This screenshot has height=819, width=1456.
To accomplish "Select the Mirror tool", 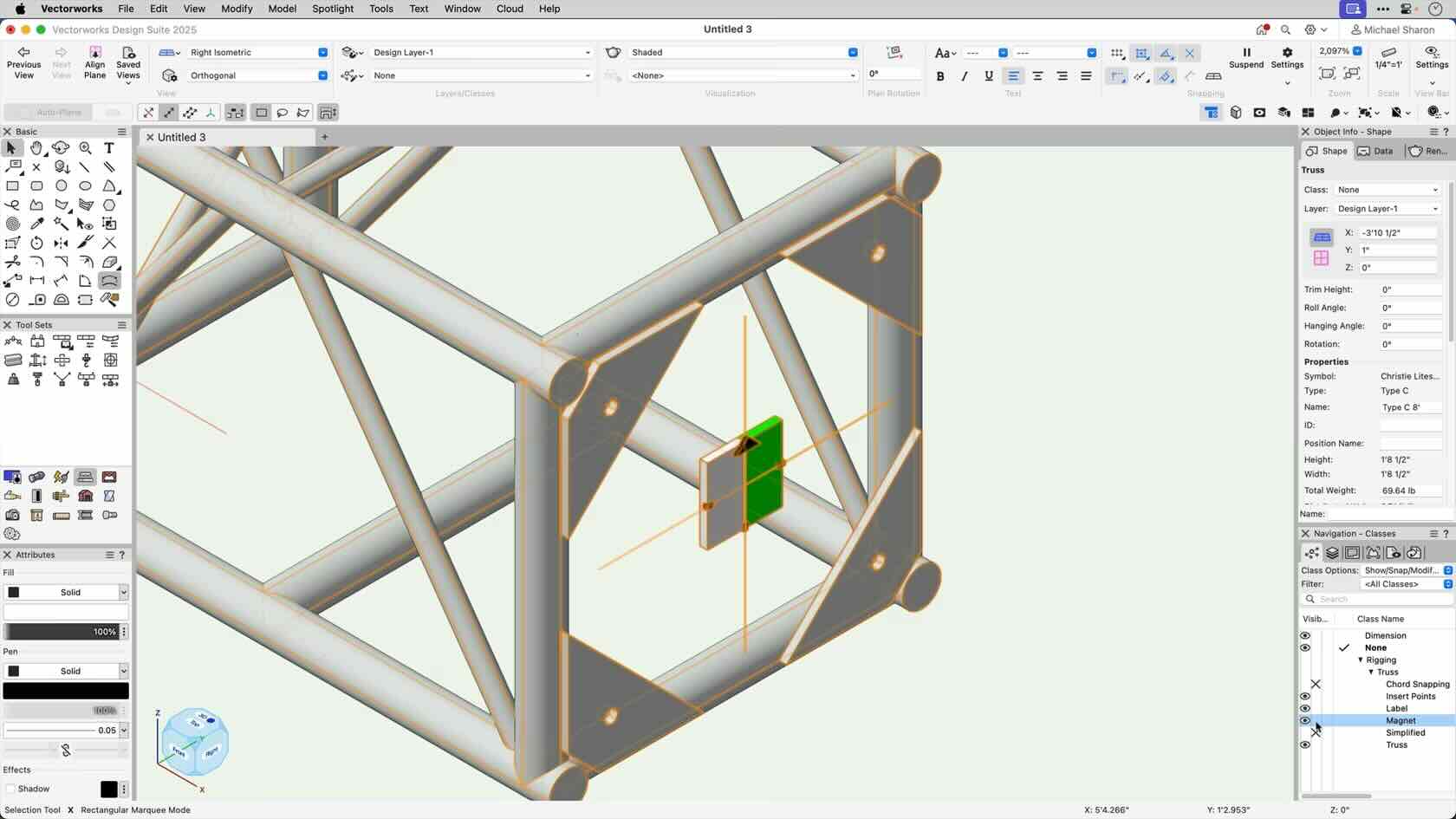I will 61,243.
